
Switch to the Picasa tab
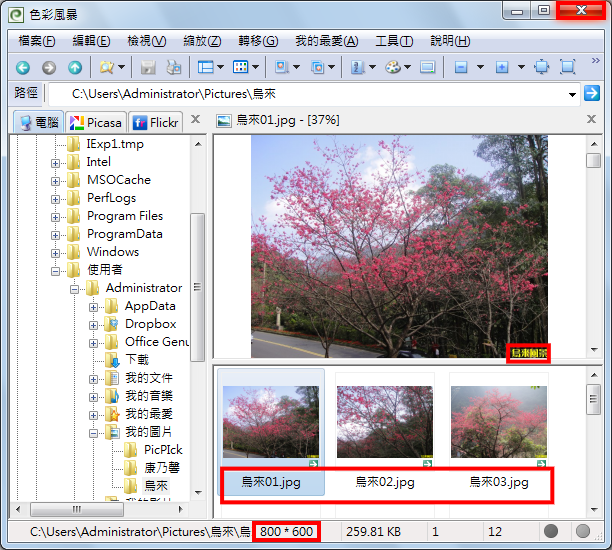[x=96, y=123]
